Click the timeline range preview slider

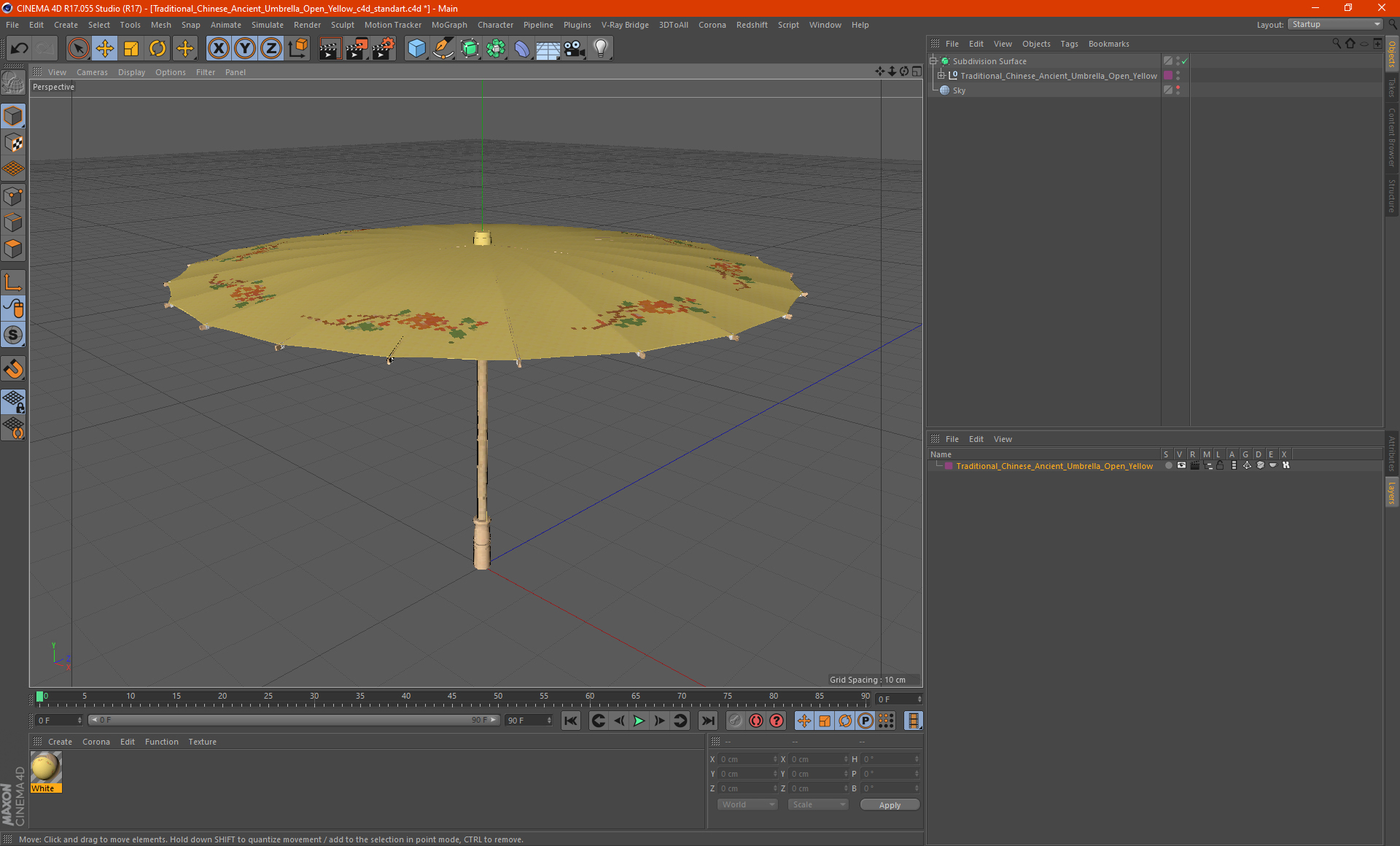[x=294, y=720]
